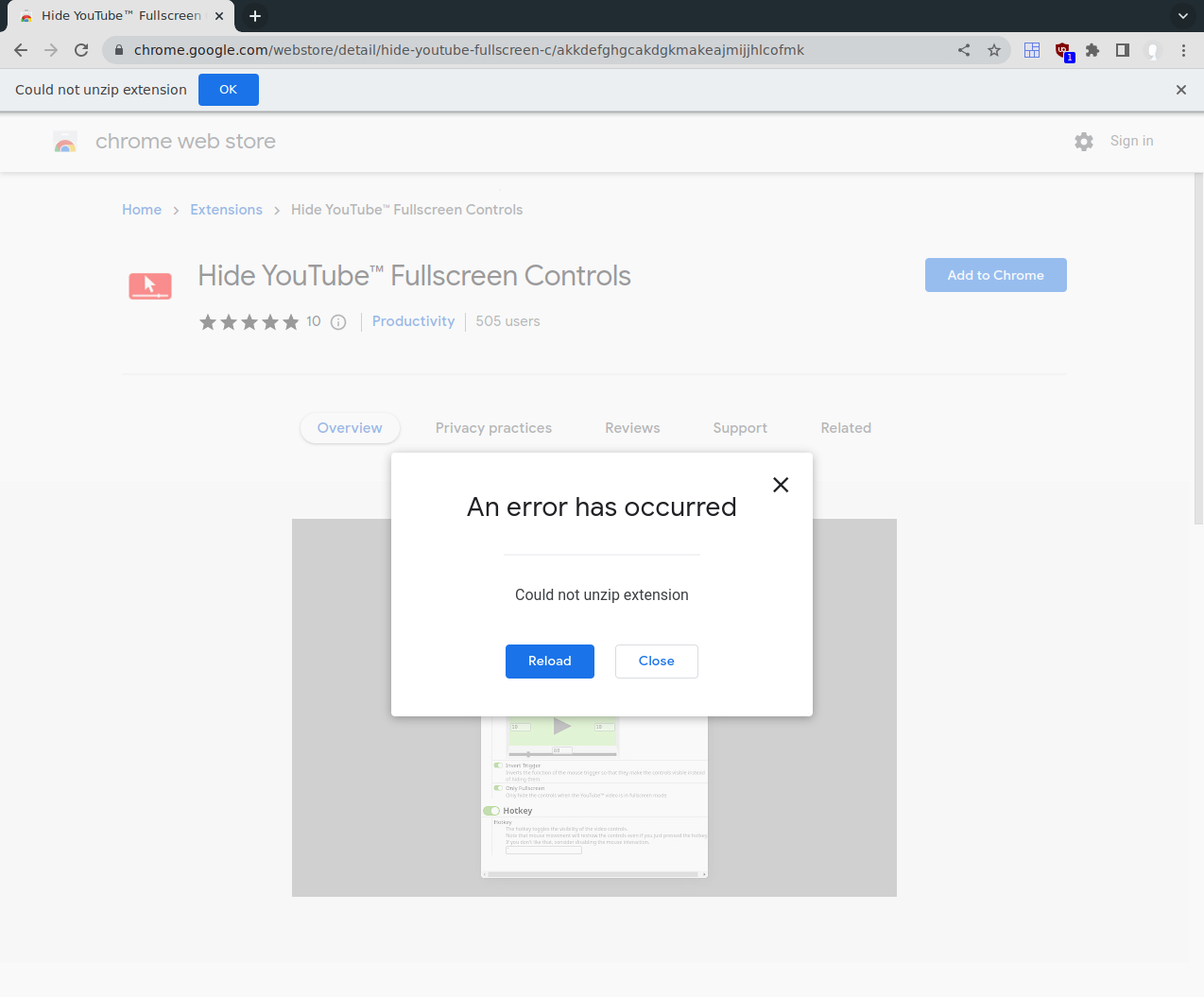
Task: Reload the page with the refresh icon
Action: point(81,50)
